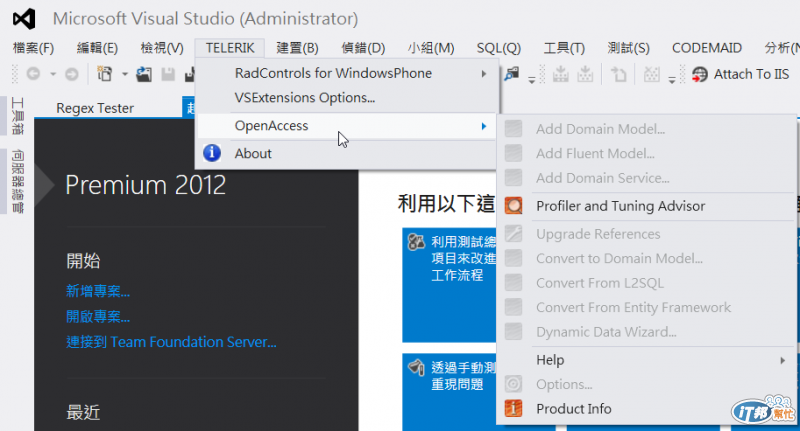
Task: Click the second grayed-out download toolbar icon
Action: (x=585, y=74)
